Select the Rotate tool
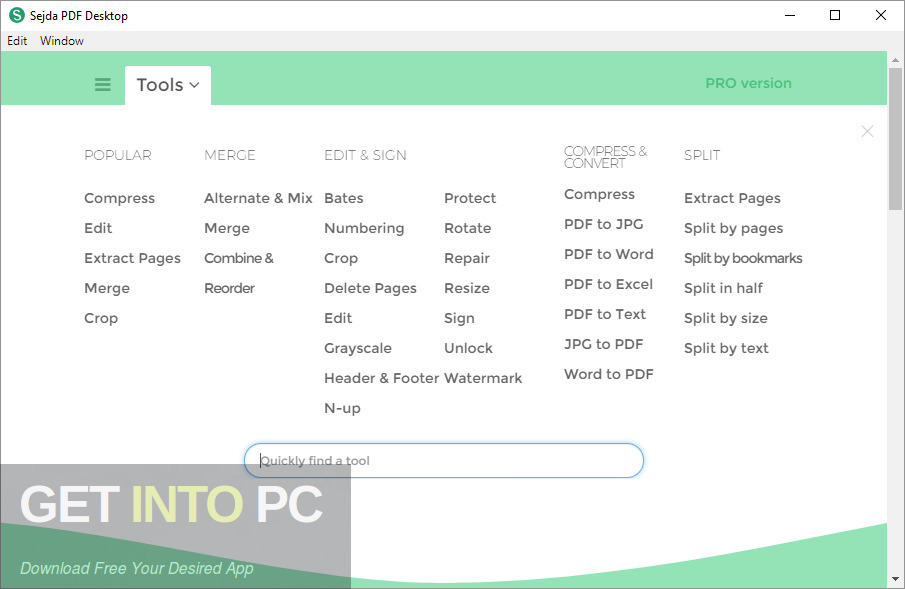The width and height of the screenshot is (905, 589). coord(468,228)
